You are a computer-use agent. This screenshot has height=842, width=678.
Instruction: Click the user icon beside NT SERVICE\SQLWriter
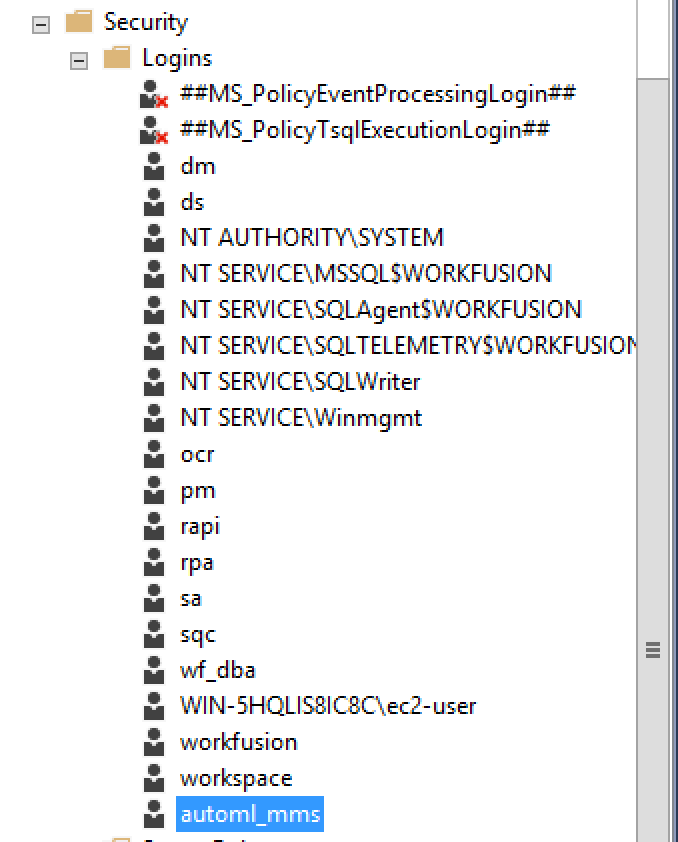pos(154,382)
